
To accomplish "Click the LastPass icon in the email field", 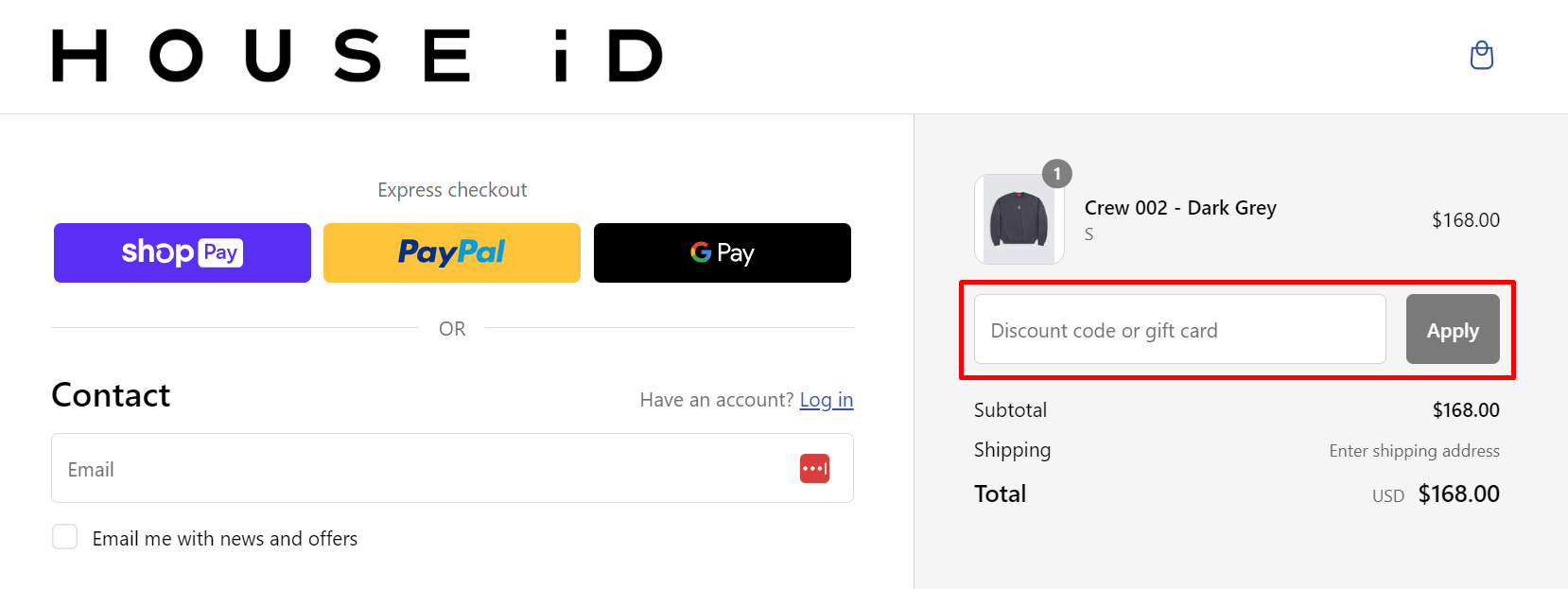I will pyautogui.click(x=814, y=468).
